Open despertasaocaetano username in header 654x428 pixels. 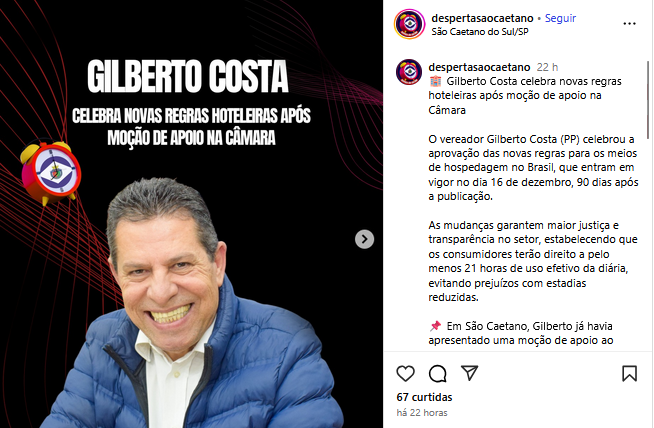[482, 18]
